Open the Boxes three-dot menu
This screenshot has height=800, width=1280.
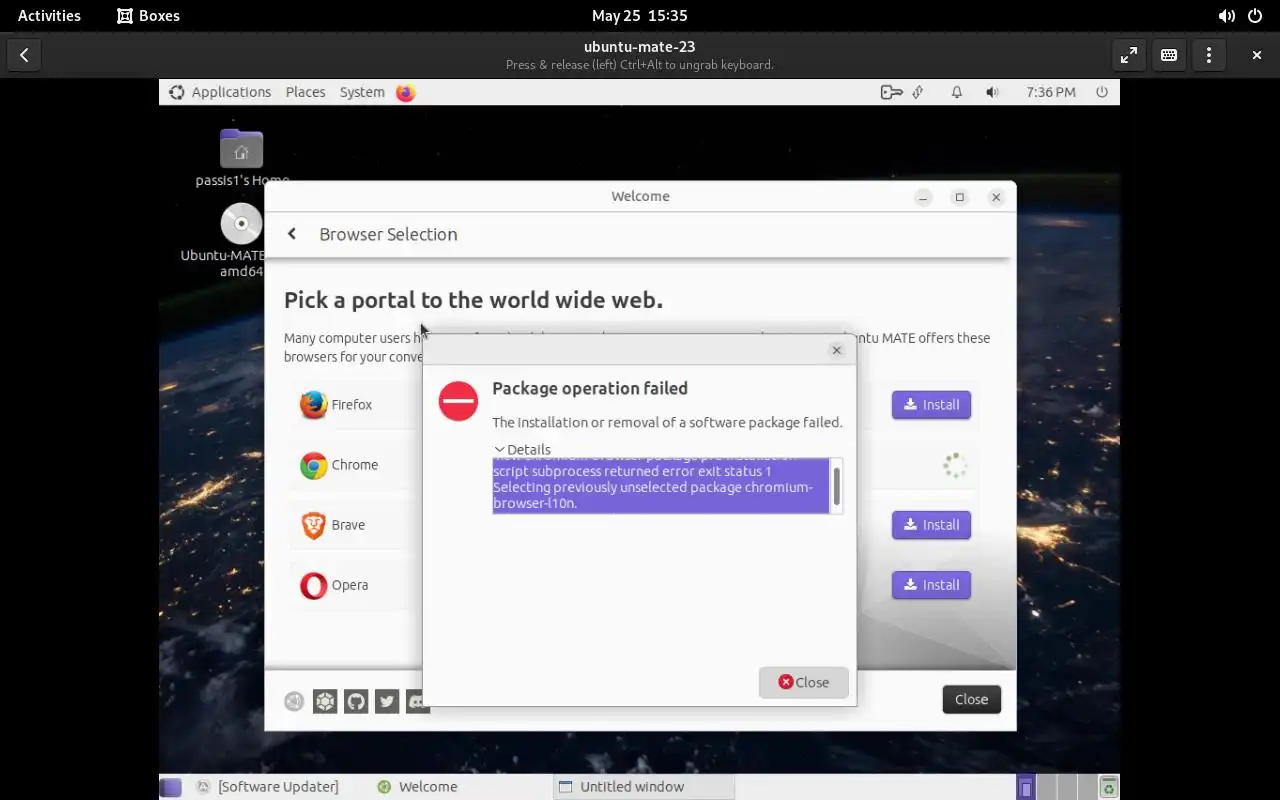click(1209, 55)
